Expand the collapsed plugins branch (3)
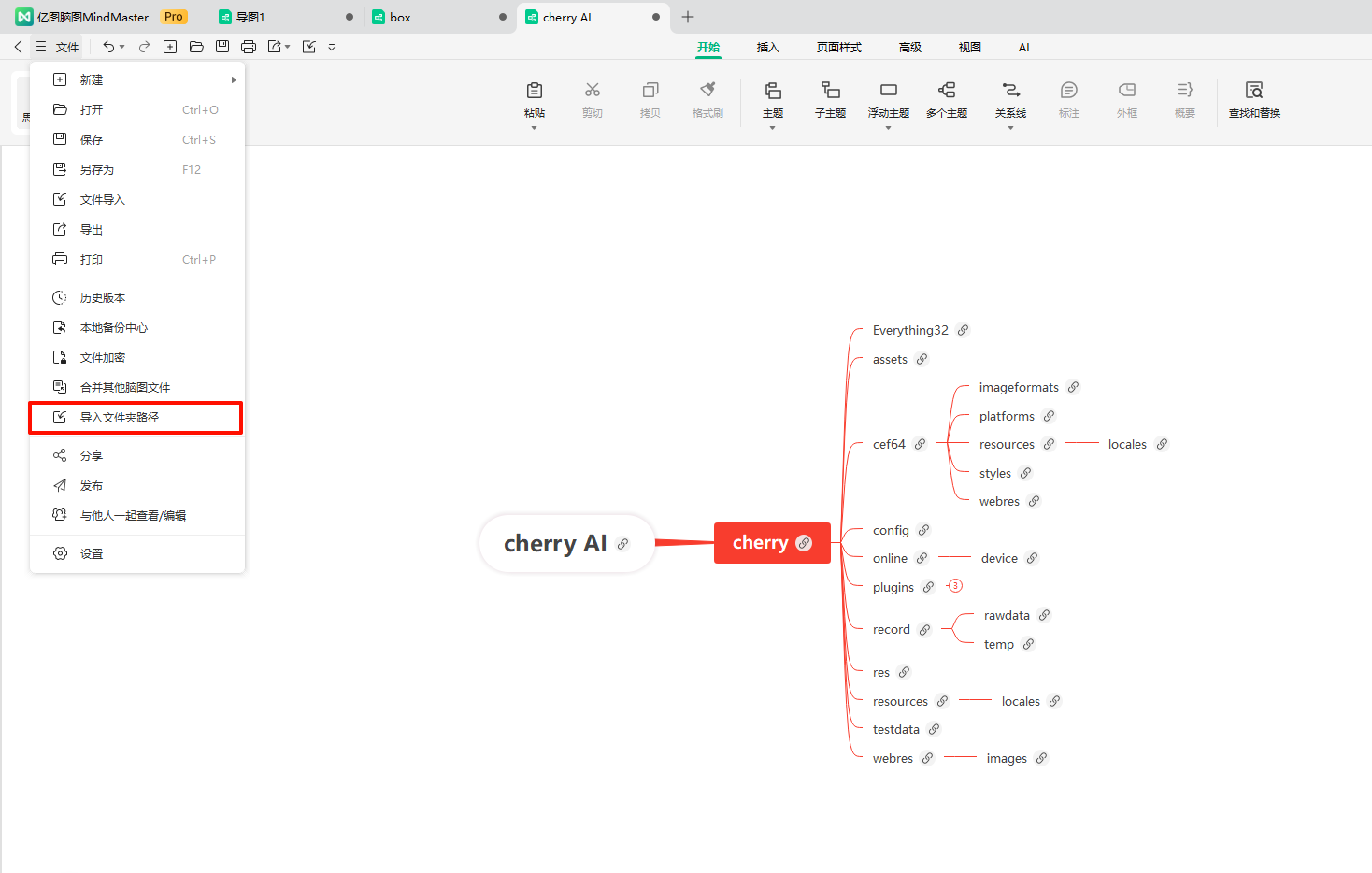The image size is (1372, 873). (955, 586)
